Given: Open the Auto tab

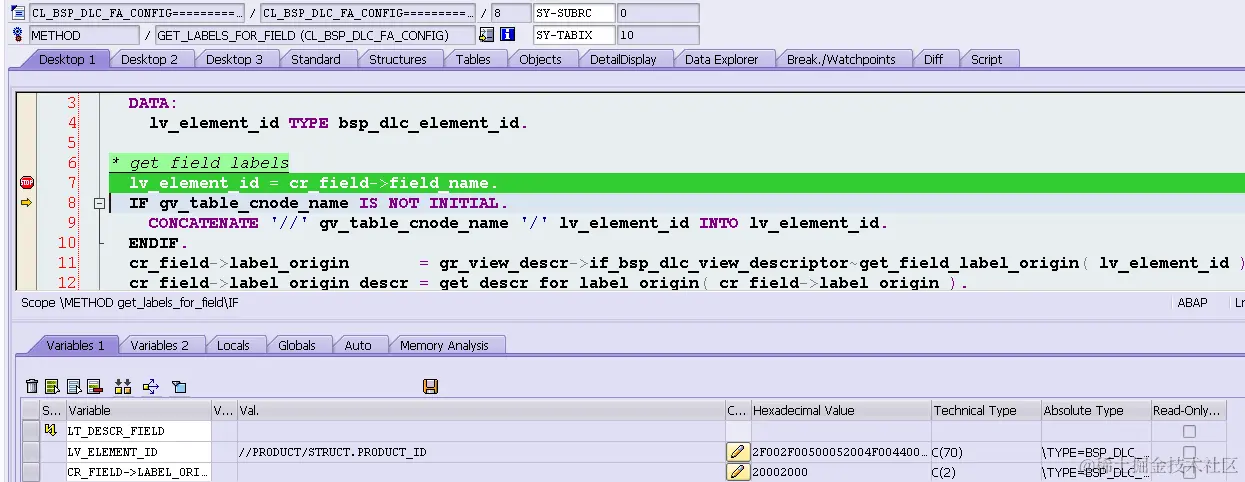Looking at the screenshot, I should (358, 345).
